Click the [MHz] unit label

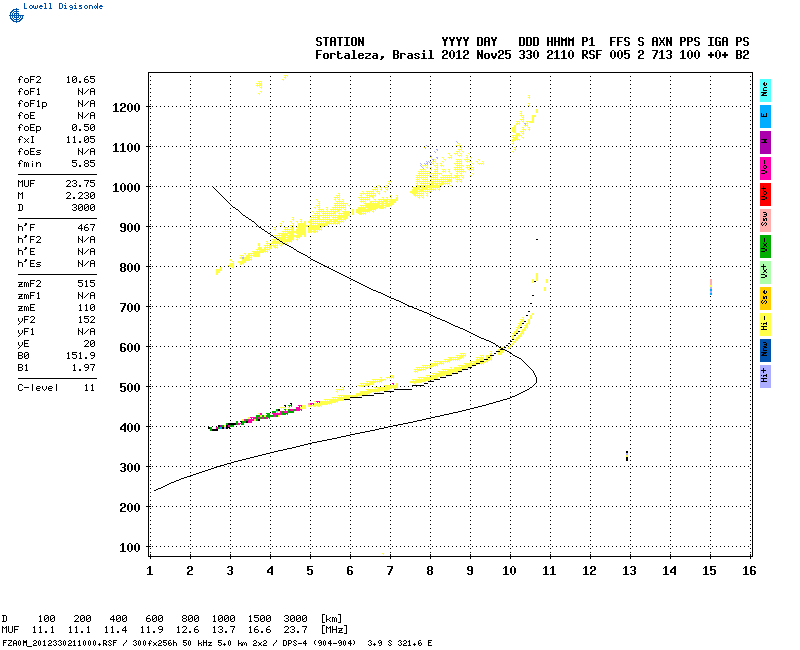[334, 630]
